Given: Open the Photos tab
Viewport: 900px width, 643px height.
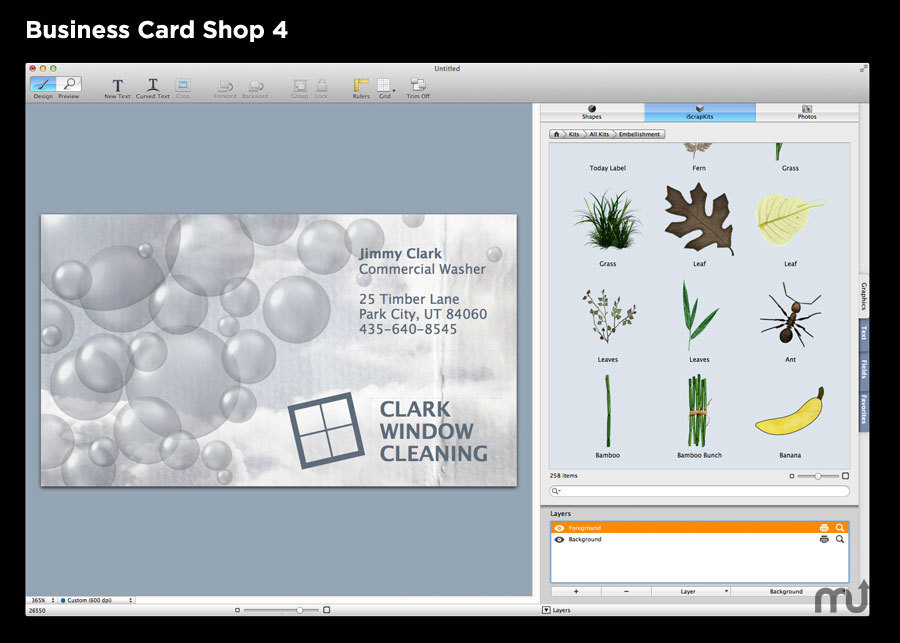Looking at the screenshot, I should (806, 112).
